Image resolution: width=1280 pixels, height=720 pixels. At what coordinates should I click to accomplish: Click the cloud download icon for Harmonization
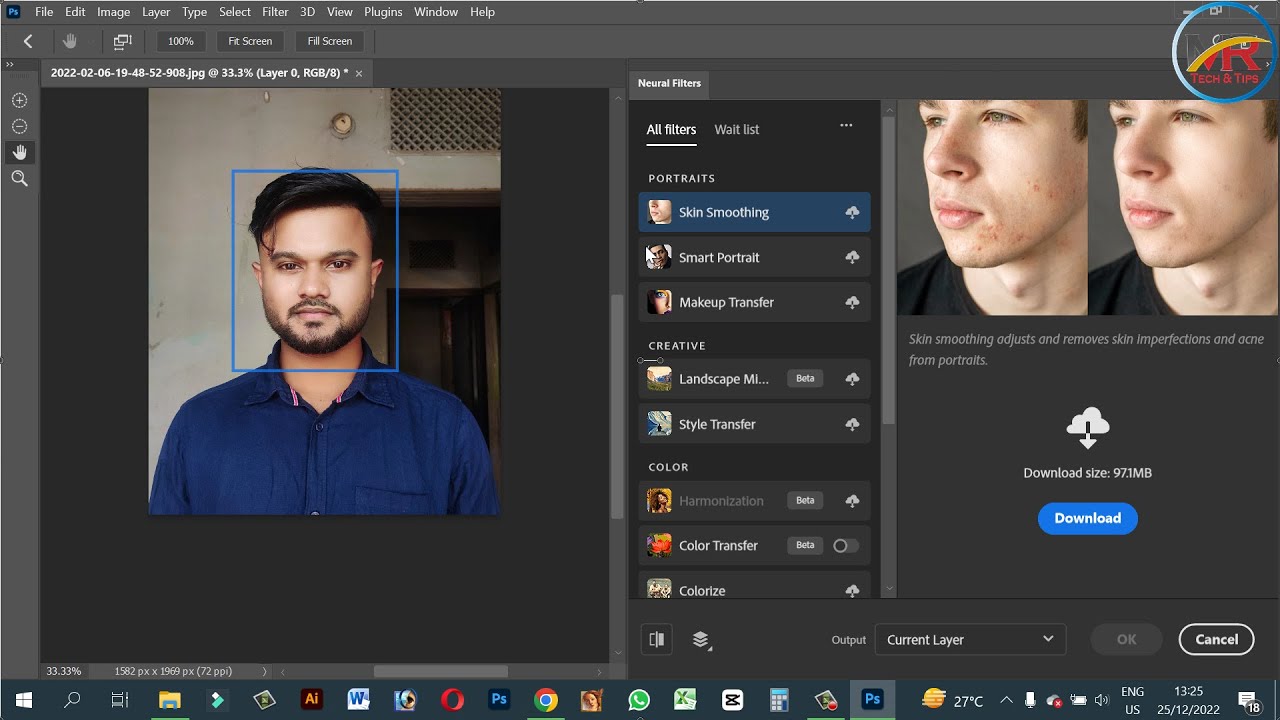click(x=852, y=500)
